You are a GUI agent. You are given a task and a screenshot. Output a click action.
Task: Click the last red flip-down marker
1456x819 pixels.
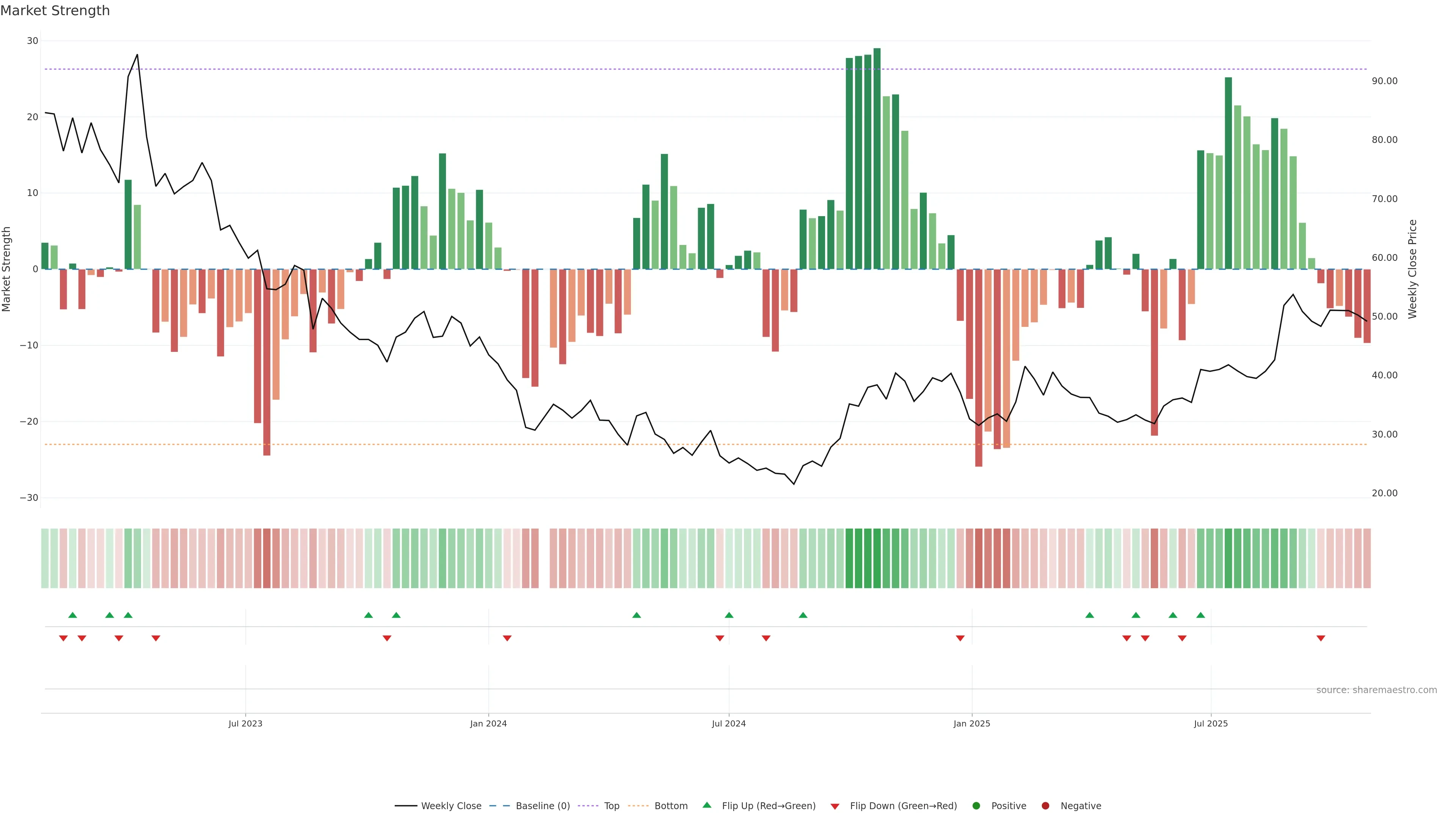[x=1321, y=638]
